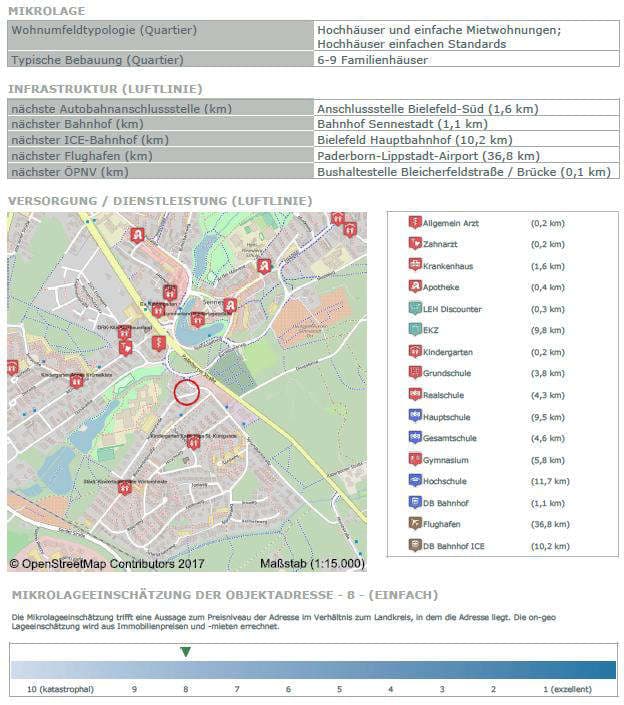
Task: Click the green triangle marker on the rating scale
Action: [x=185, y=652]
